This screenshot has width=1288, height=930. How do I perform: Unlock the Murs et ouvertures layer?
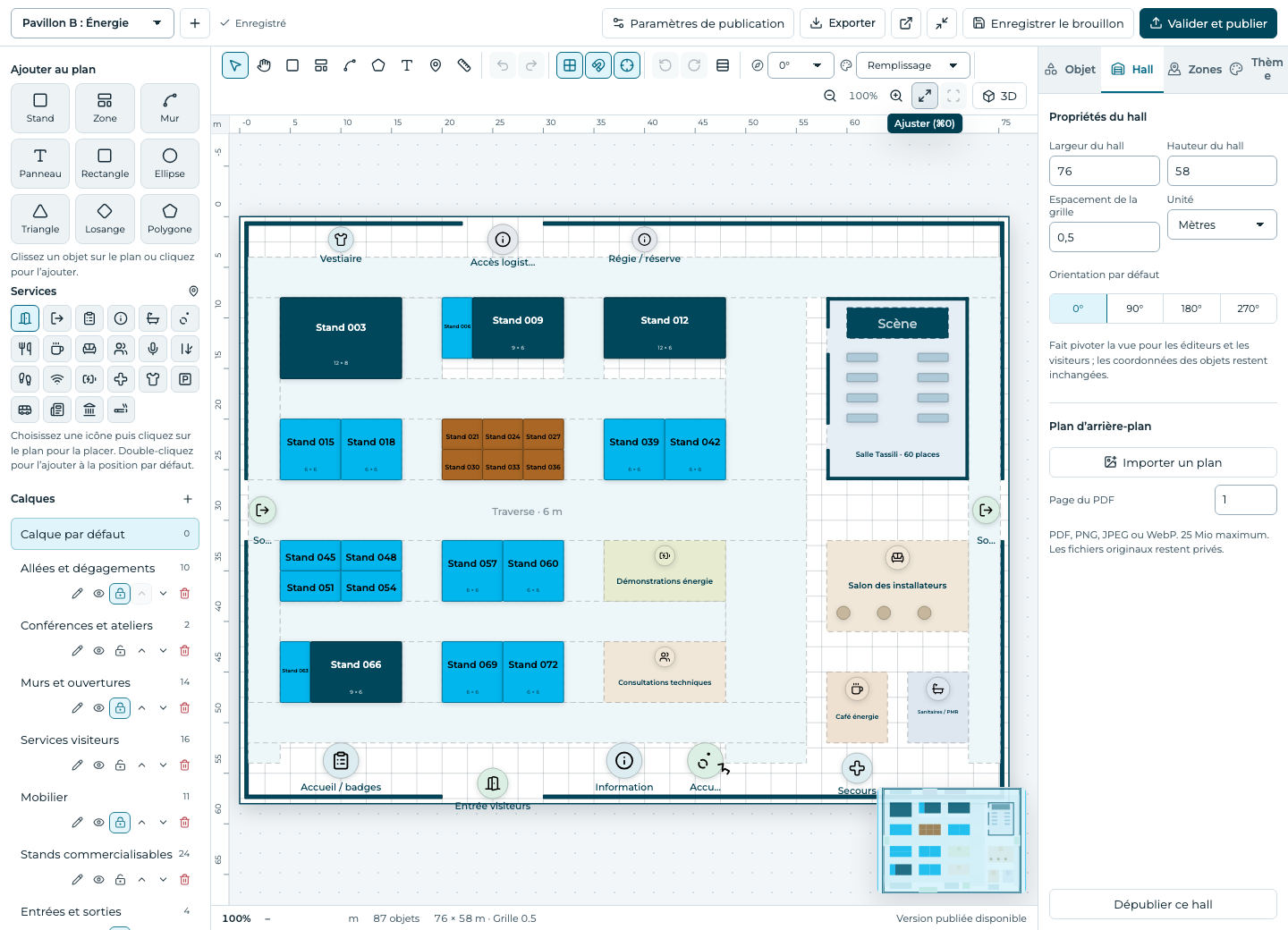tap(120, 707)
